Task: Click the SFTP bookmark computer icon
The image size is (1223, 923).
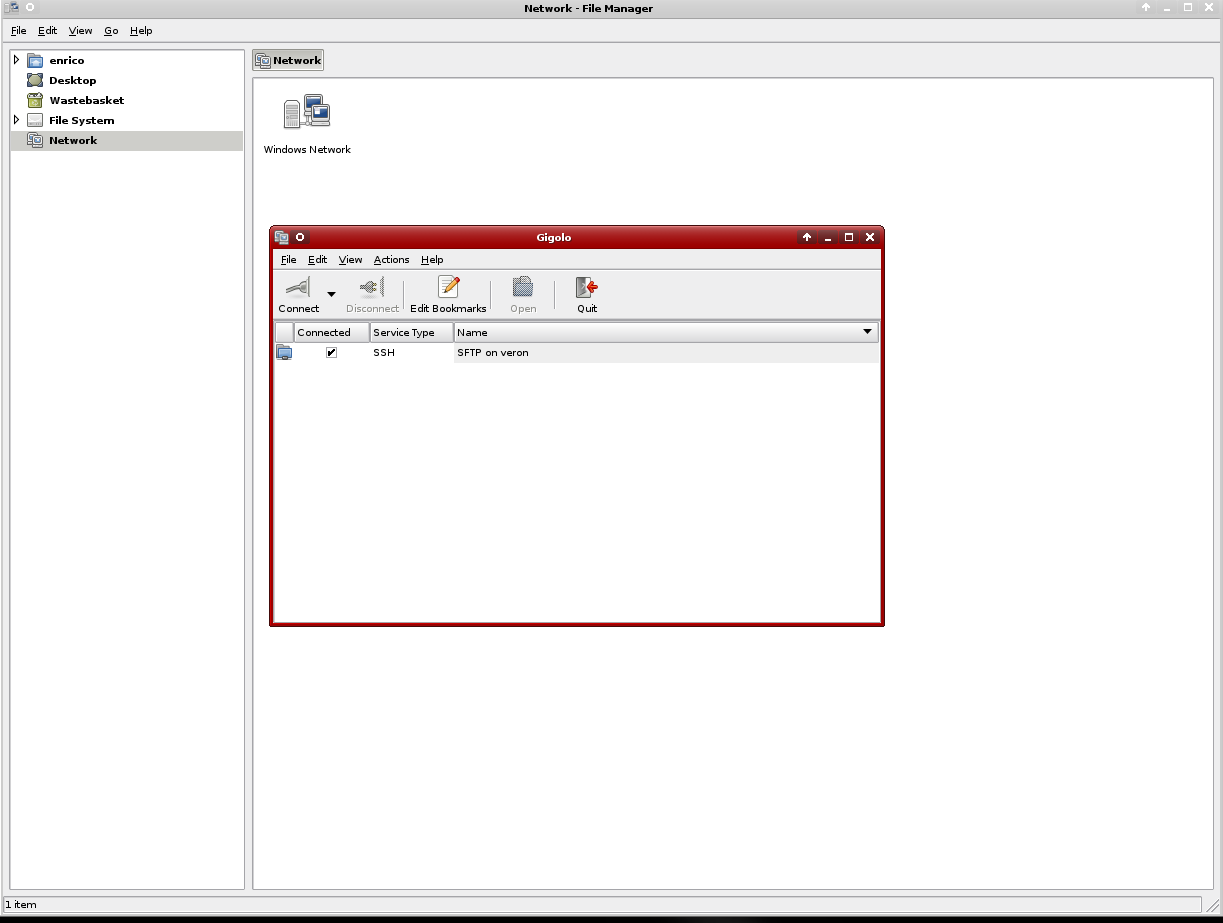Action: (x=284, y=353)
